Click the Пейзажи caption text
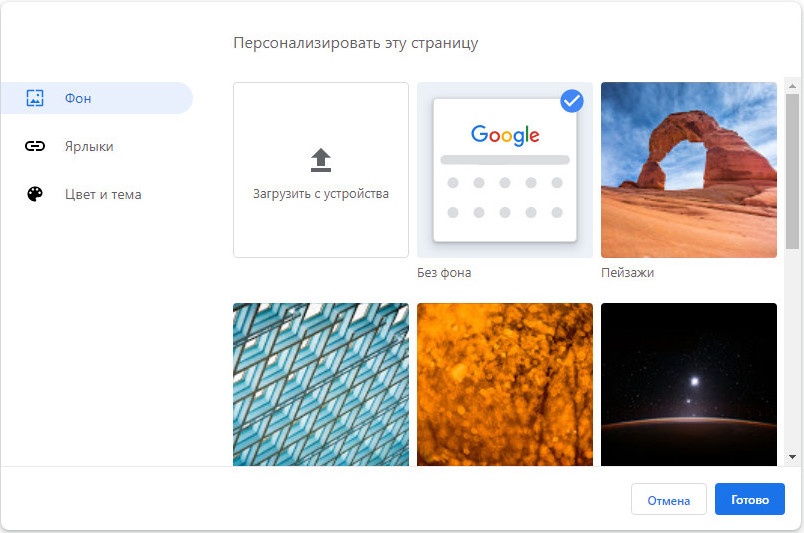The height and width of the screenshot is (533, 804). (x=628, y=272)
